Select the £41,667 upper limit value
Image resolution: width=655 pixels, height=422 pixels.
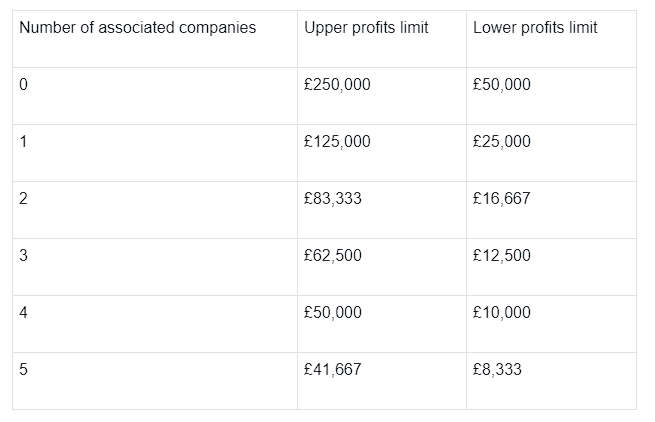(333, 369)
